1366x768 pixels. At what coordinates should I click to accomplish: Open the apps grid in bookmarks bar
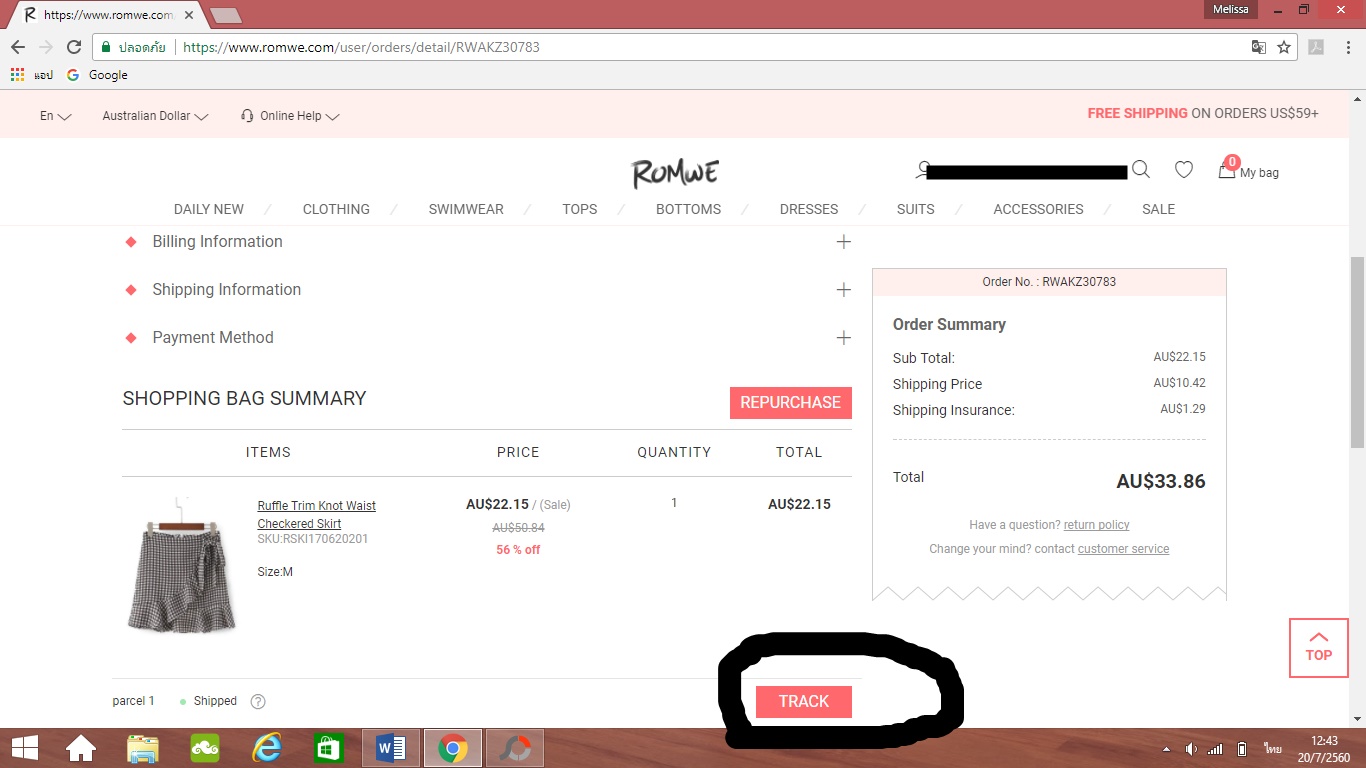pos(17,75)
